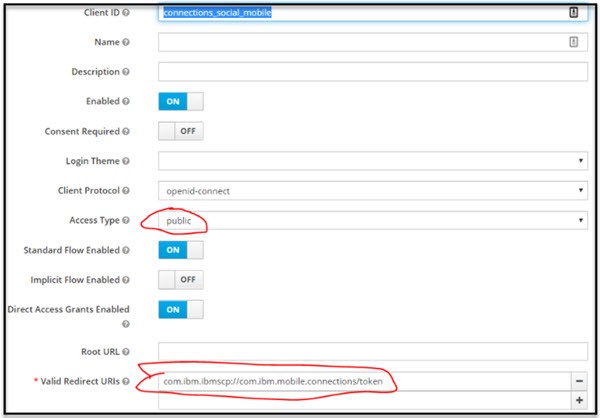Click the Login Theme label
Image resolution: width=600 pixels, height=418 pixels.
[x=93, y=161]
